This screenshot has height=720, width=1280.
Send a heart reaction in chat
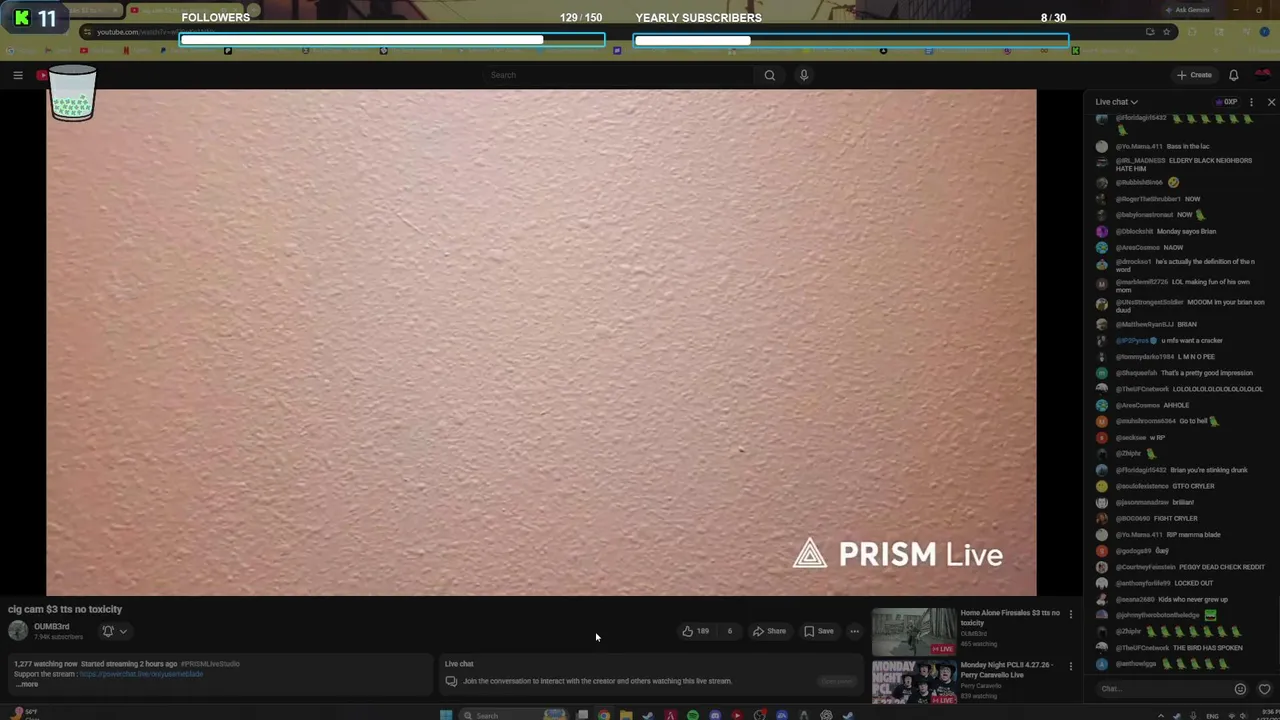(x=1264, y=689)
